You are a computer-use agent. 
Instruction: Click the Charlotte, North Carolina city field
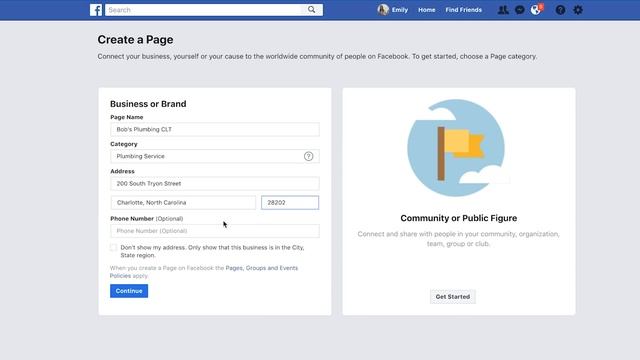click(183, 202)
